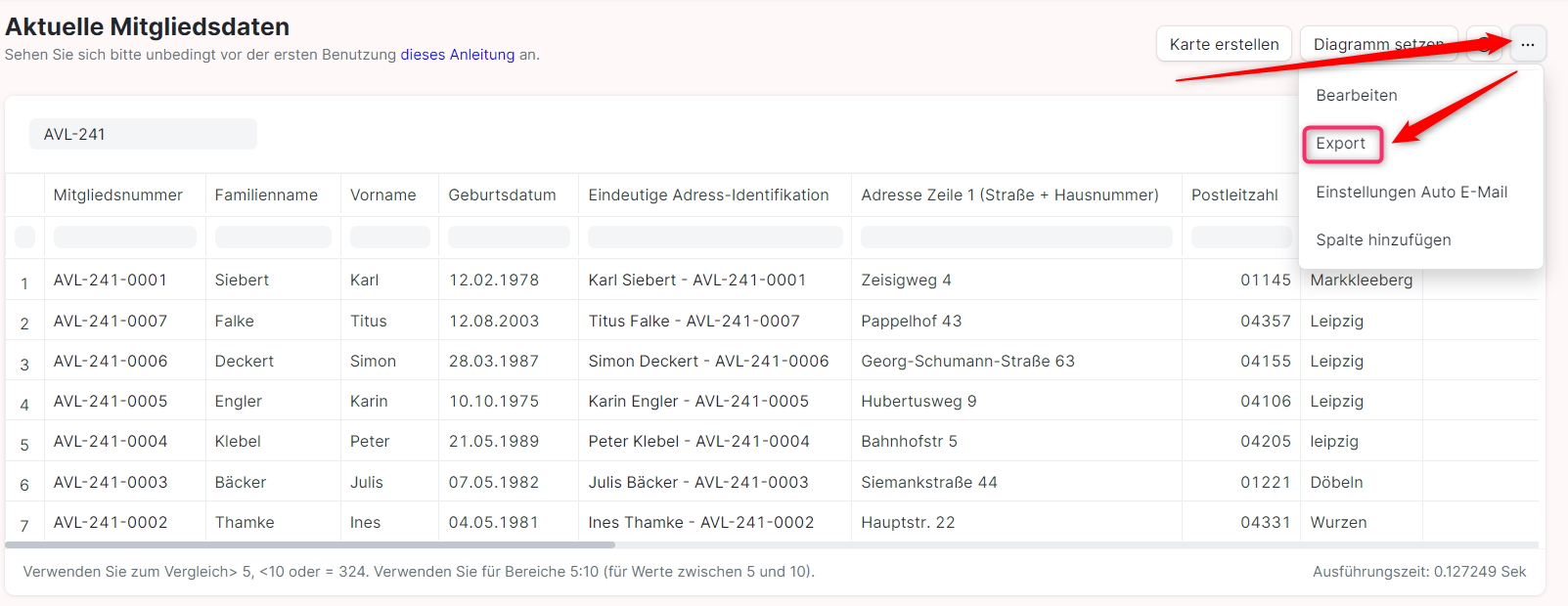Select Spalte hinzufügen menu option
The width and height of the screenshot is (1568, 606).
(x=1382, y=239)
